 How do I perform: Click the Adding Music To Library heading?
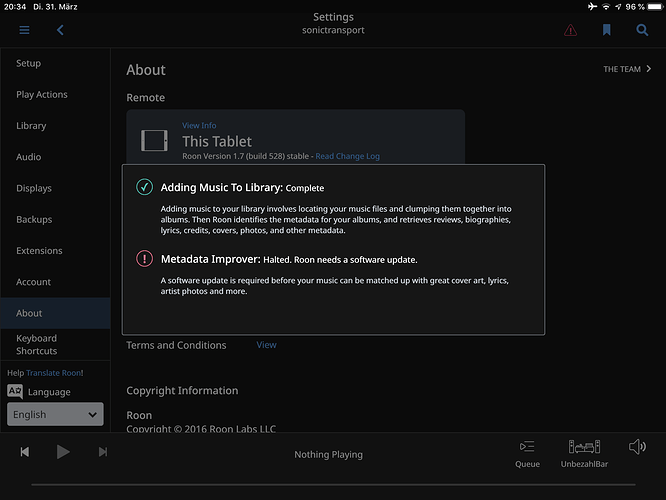(x=221, y=187)
